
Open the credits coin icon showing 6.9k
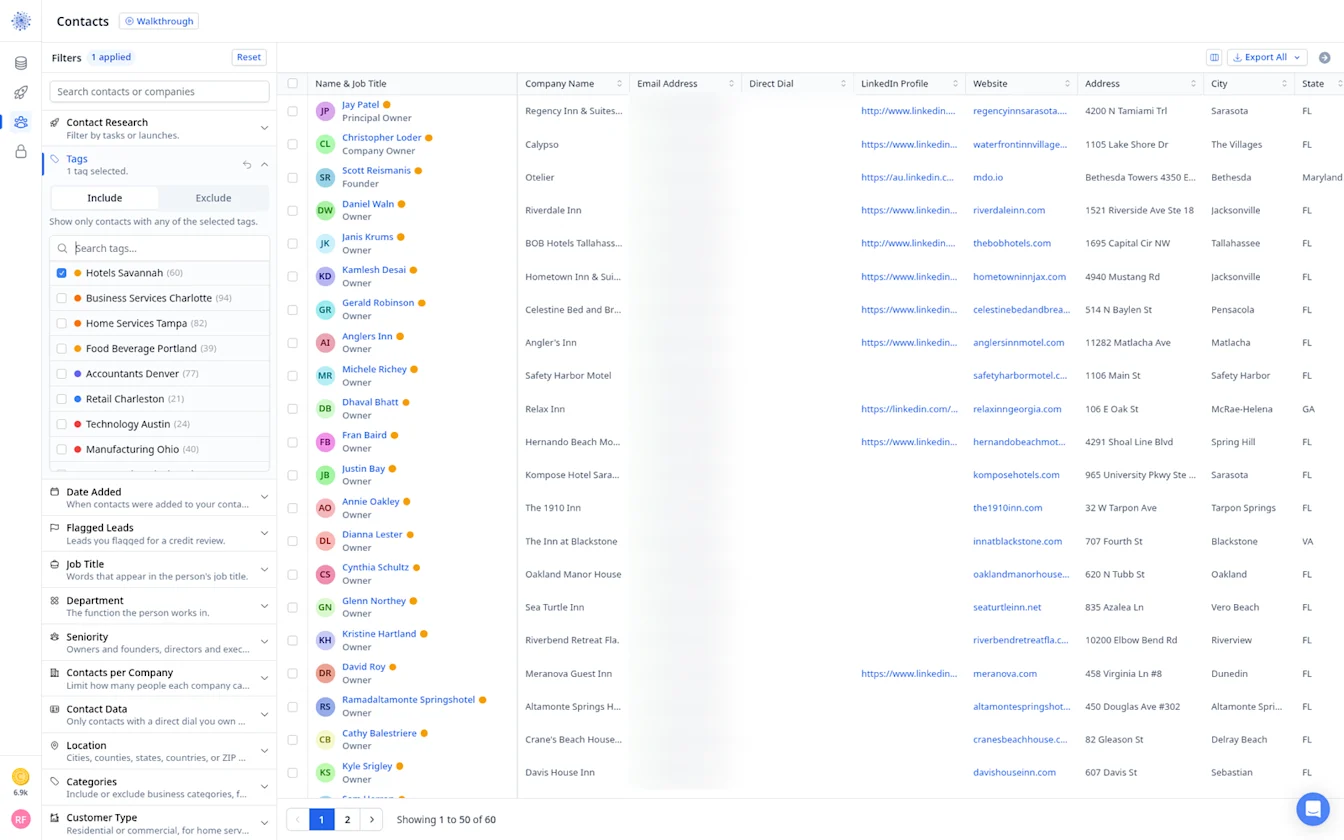point(21,777)
